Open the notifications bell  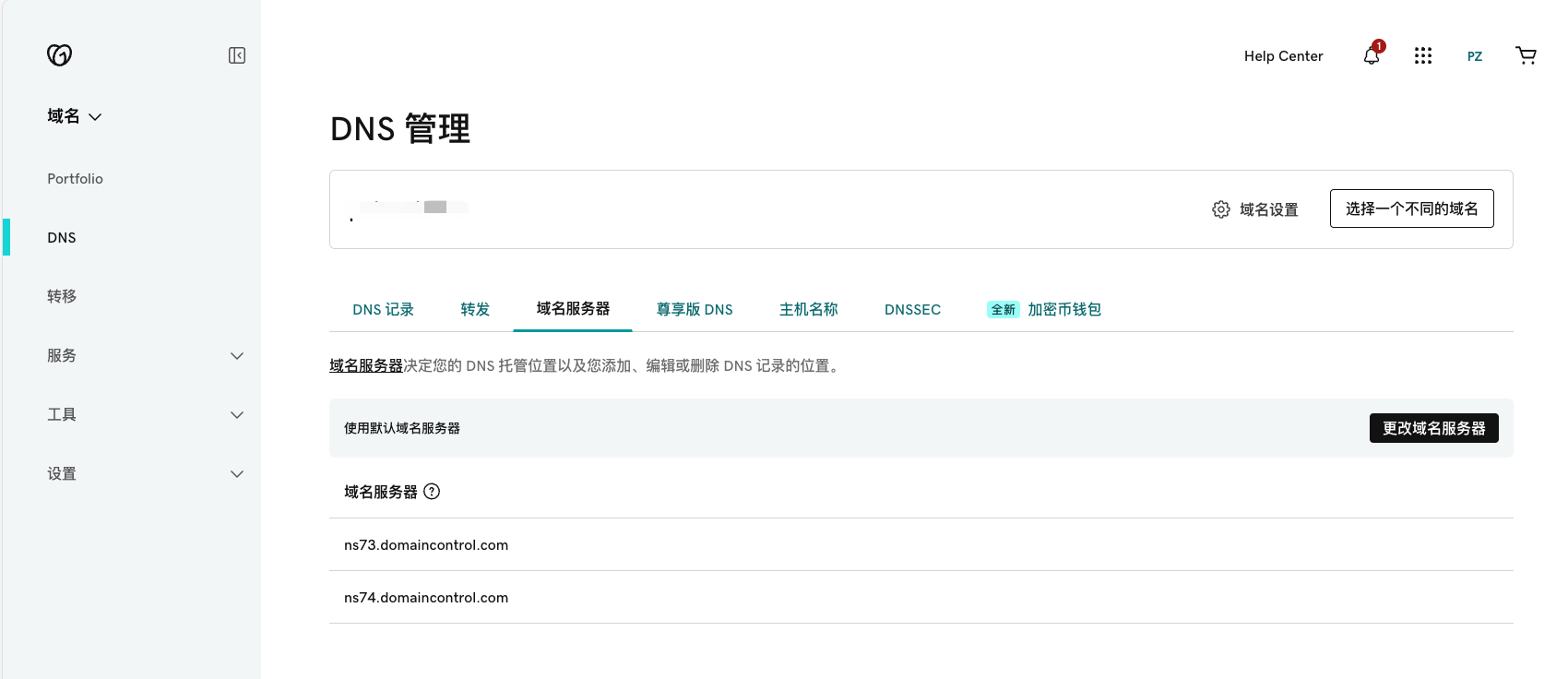[x=1372, y=56]
